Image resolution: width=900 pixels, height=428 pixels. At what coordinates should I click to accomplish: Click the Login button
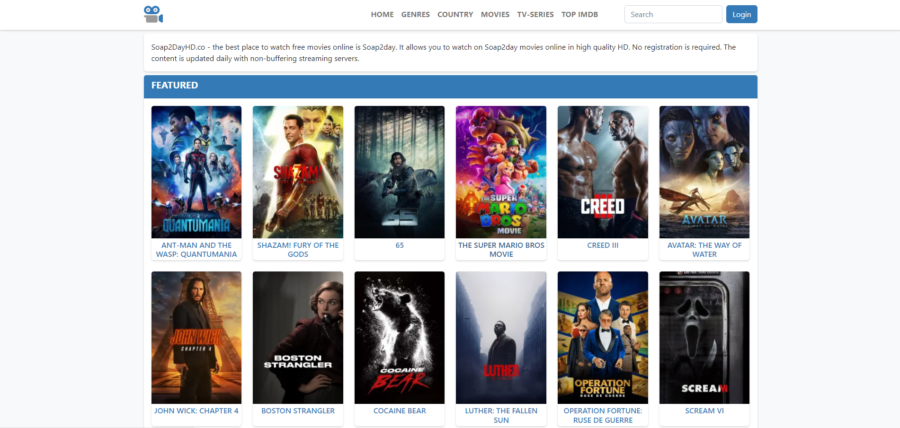pyautogui.click(x=742, y=14)
